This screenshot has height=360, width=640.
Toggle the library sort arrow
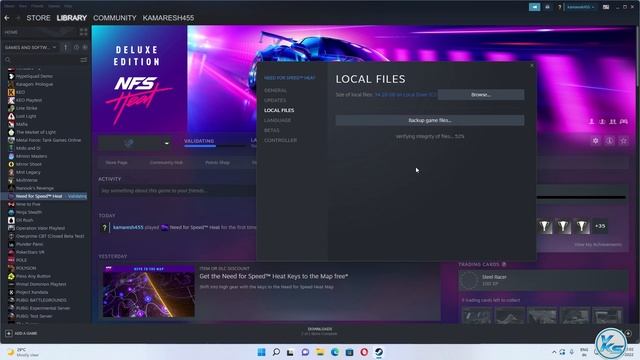click(x=65, y=47)
